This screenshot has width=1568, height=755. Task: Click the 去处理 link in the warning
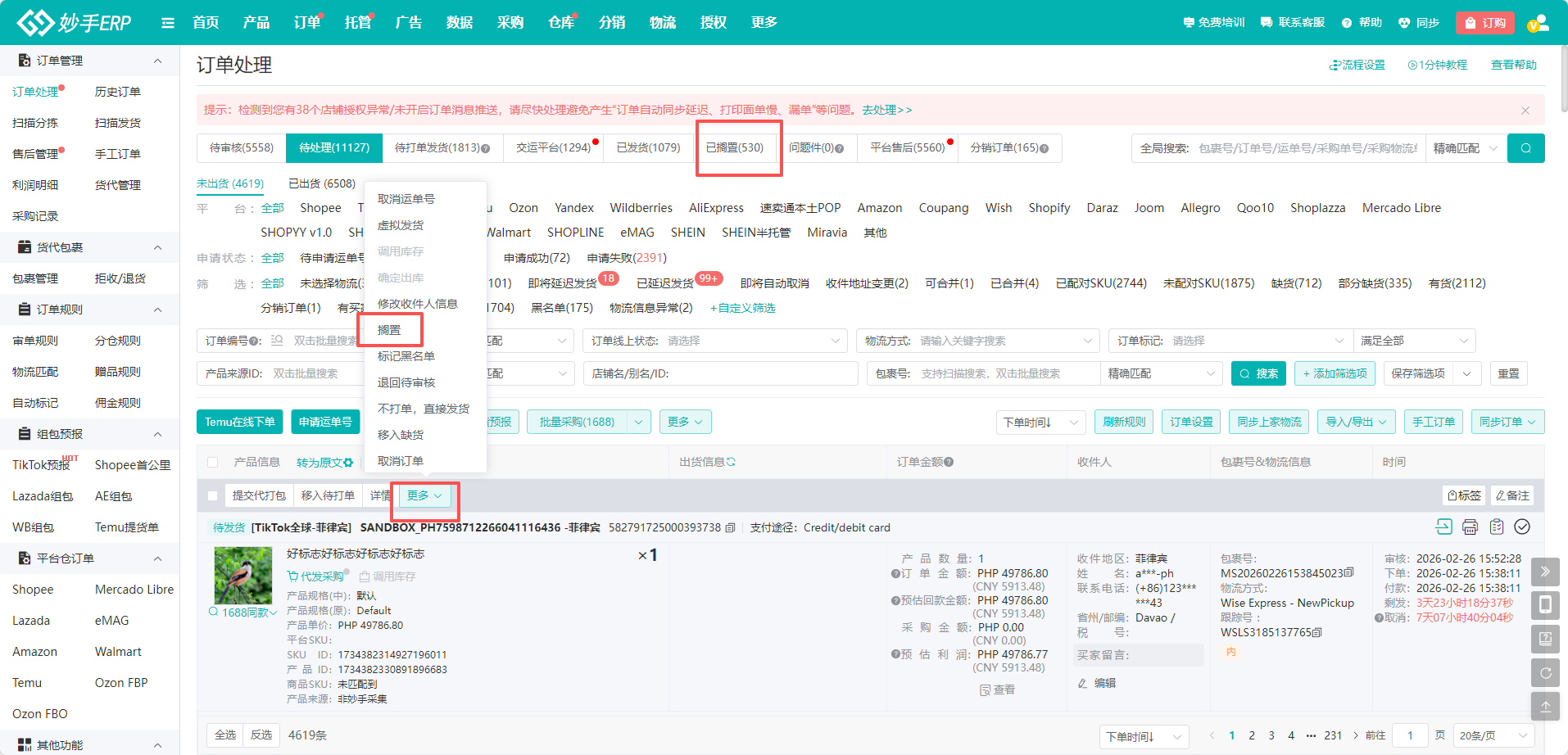tap(886, 110)
